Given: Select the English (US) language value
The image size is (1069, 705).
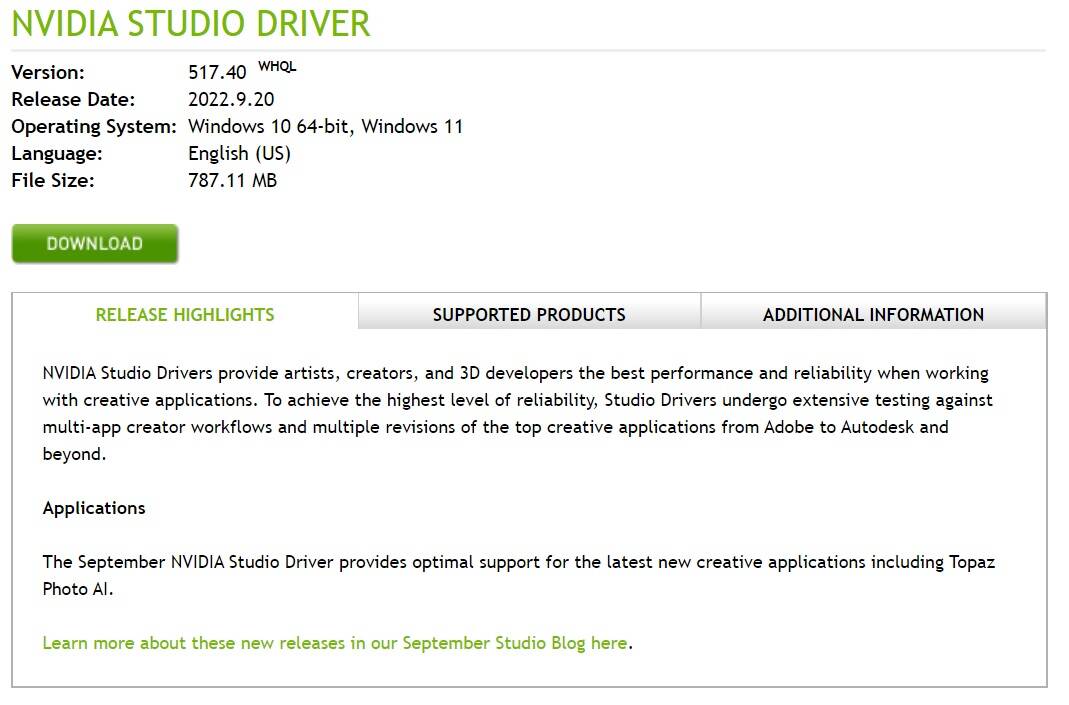Looking at the screenshot, I should pos(239,153).
